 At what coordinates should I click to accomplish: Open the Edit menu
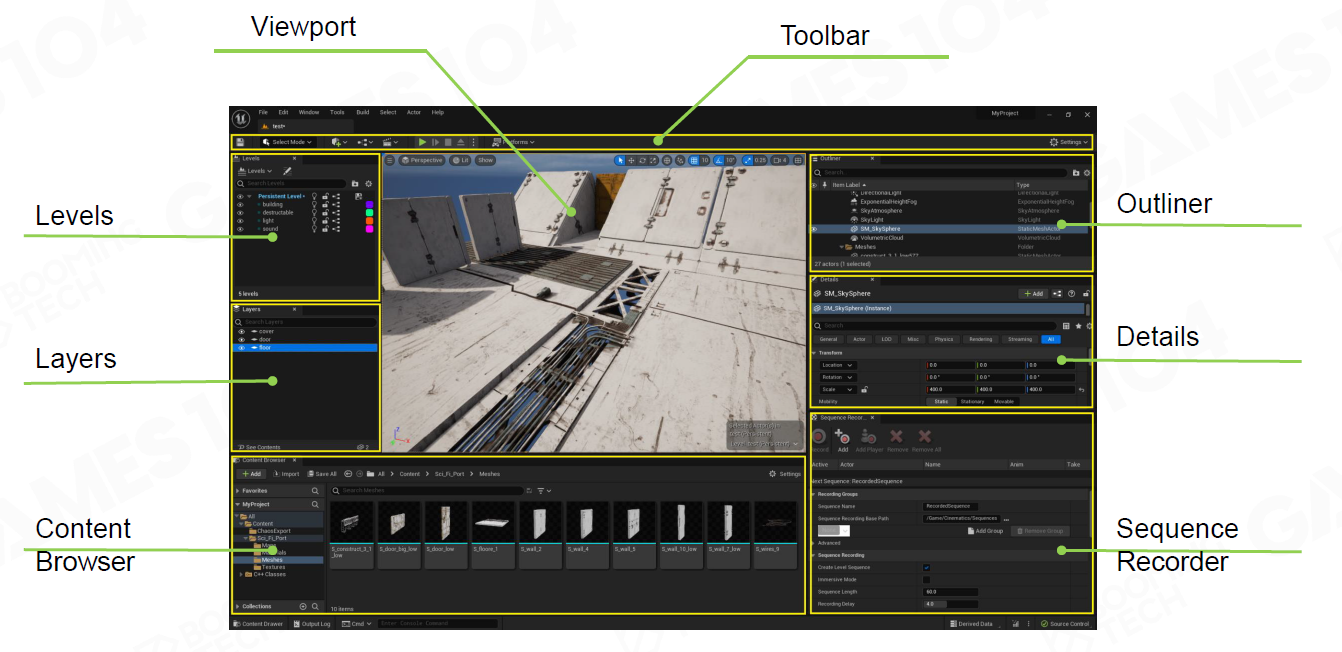point(283,112)
